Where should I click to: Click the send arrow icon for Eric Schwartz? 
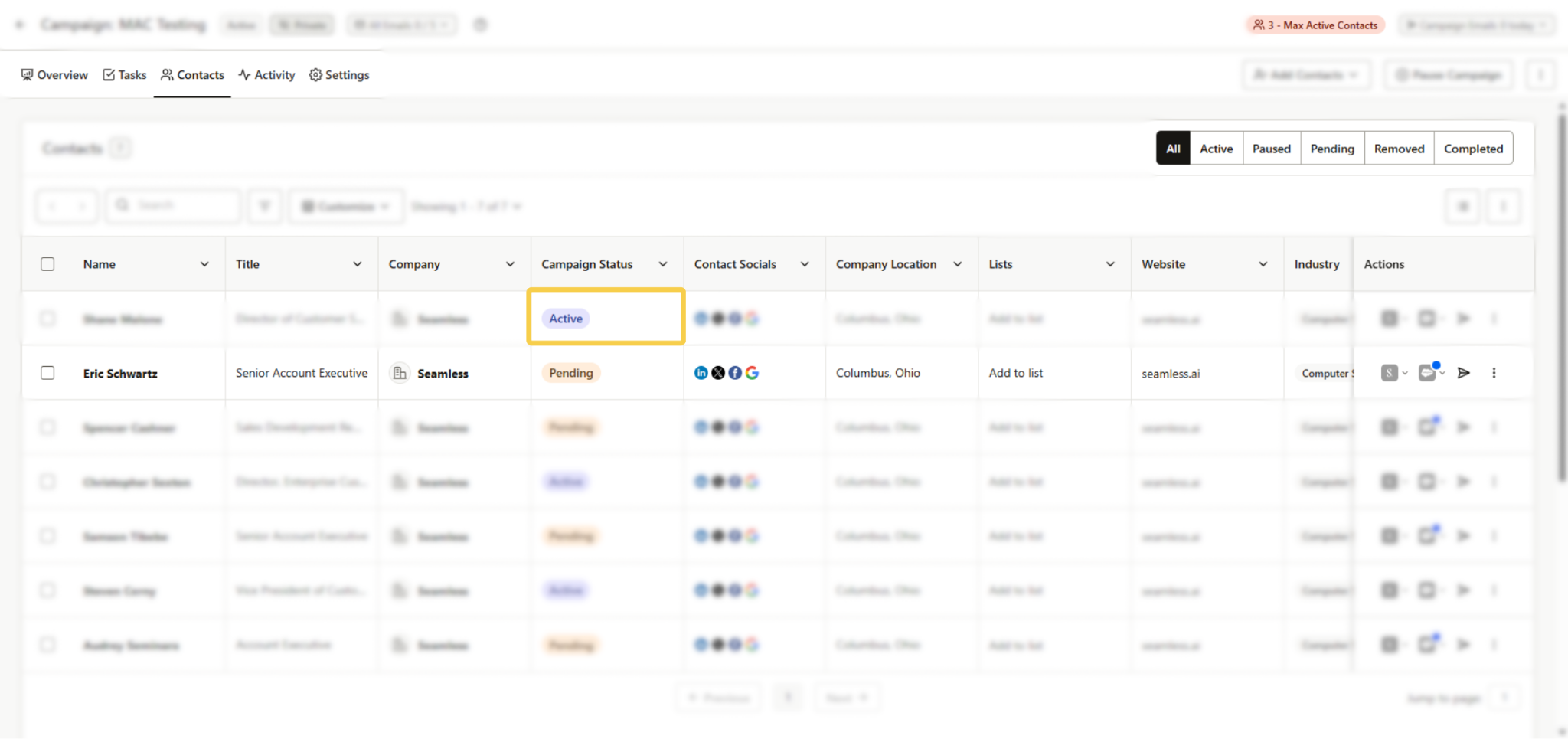1463,373
